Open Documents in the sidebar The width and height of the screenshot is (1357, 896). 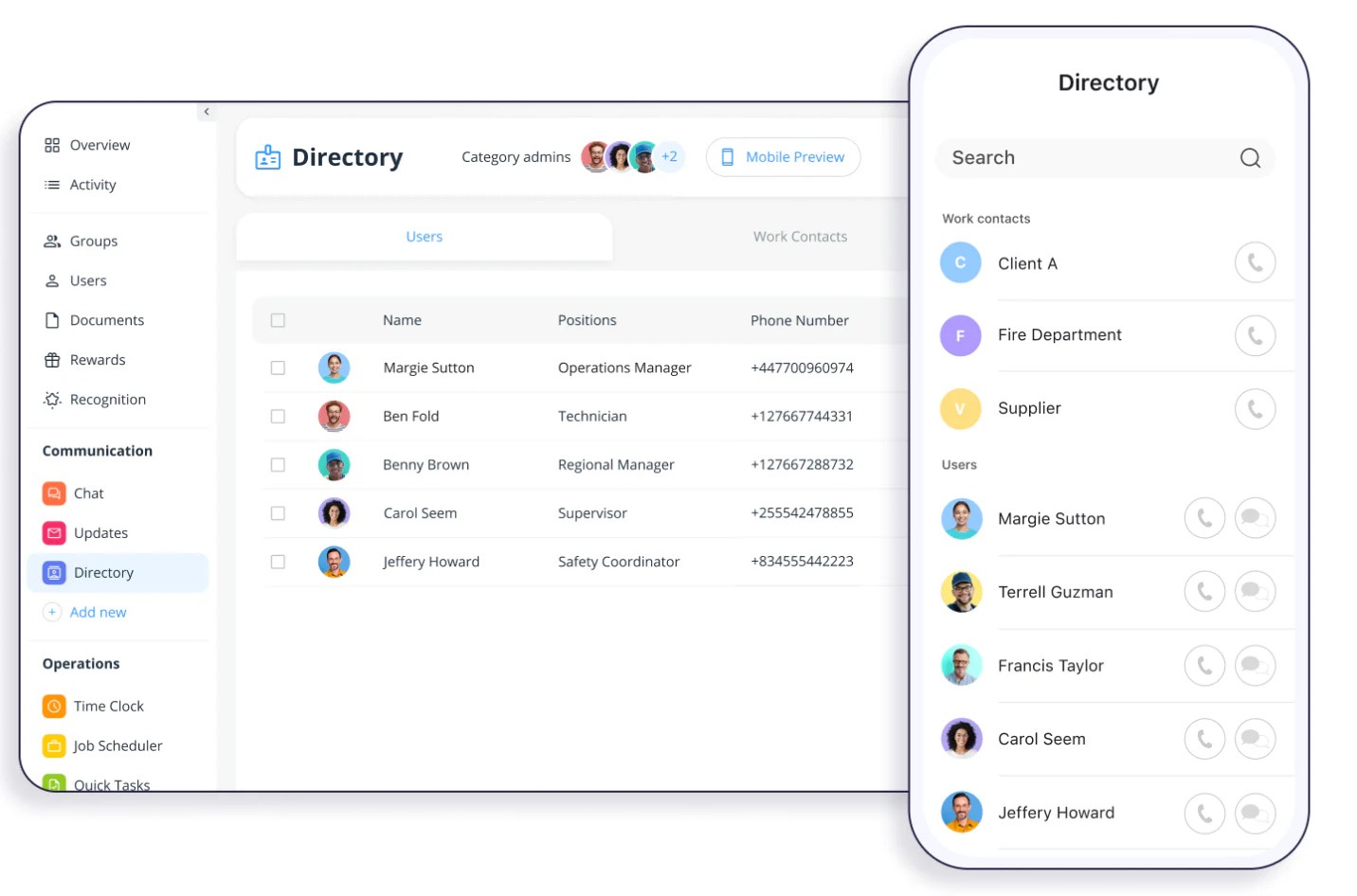(95, 321)
